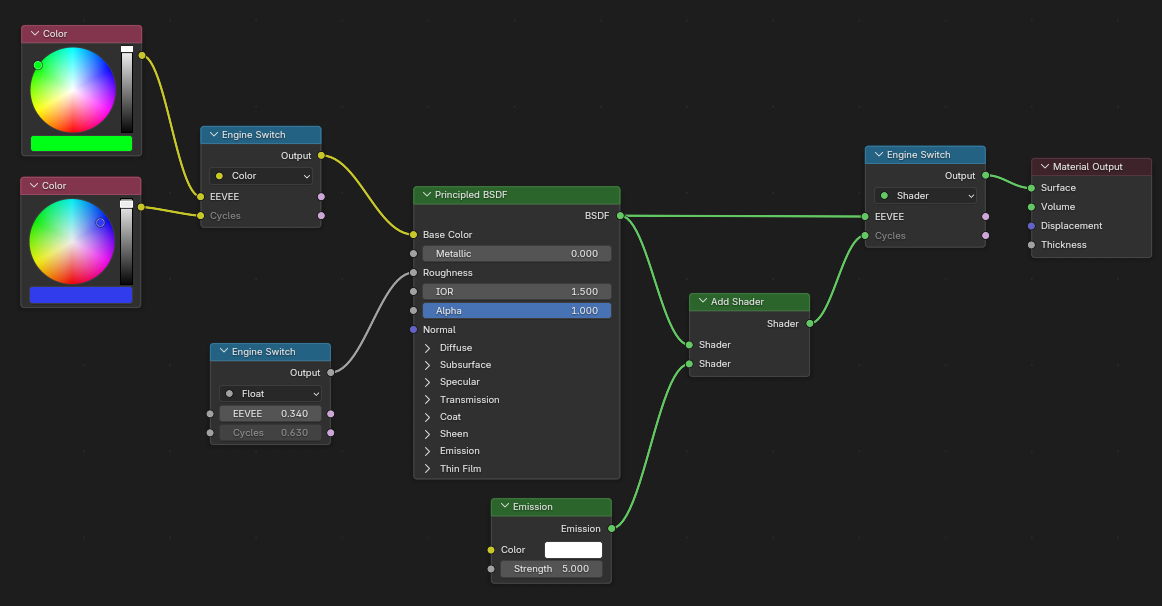This screenshot has height=606, width=1162.
Task: Collapse the Add Shader node
Action: coord(703,302)
